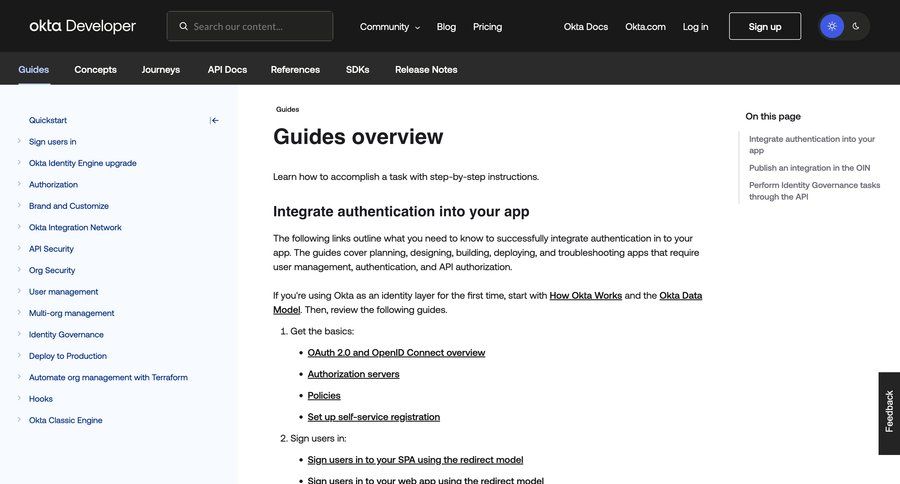Click the Guides breadcrumb
Image resolution: width=900 pixels, height=484 pixels.
(x=287, y=109)
